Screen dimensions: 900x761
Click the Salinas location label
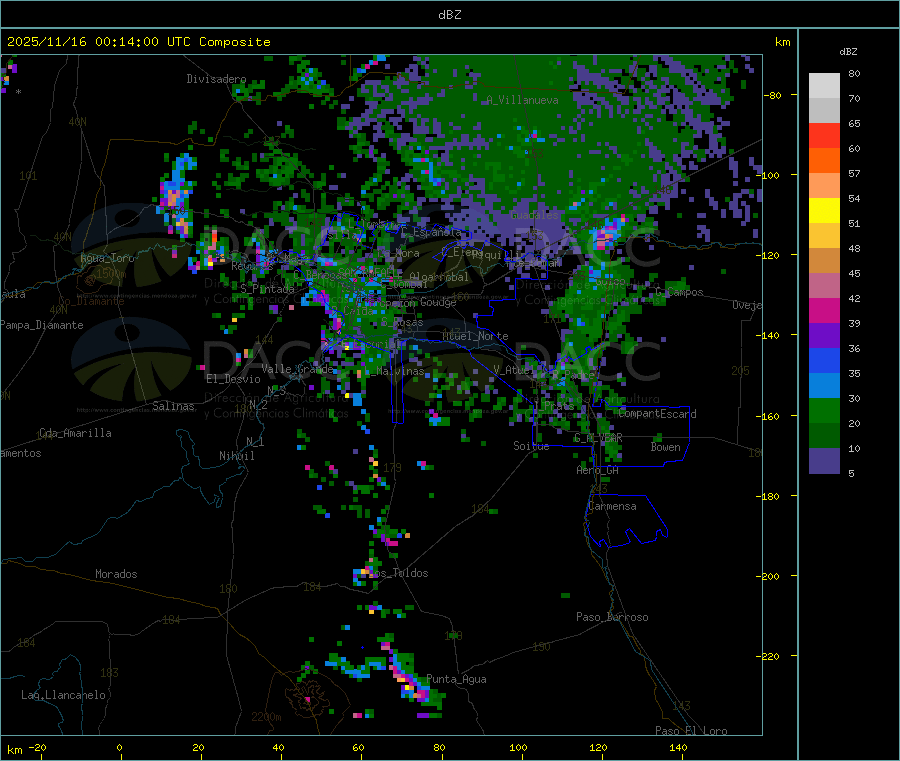[x=173, y=406]
